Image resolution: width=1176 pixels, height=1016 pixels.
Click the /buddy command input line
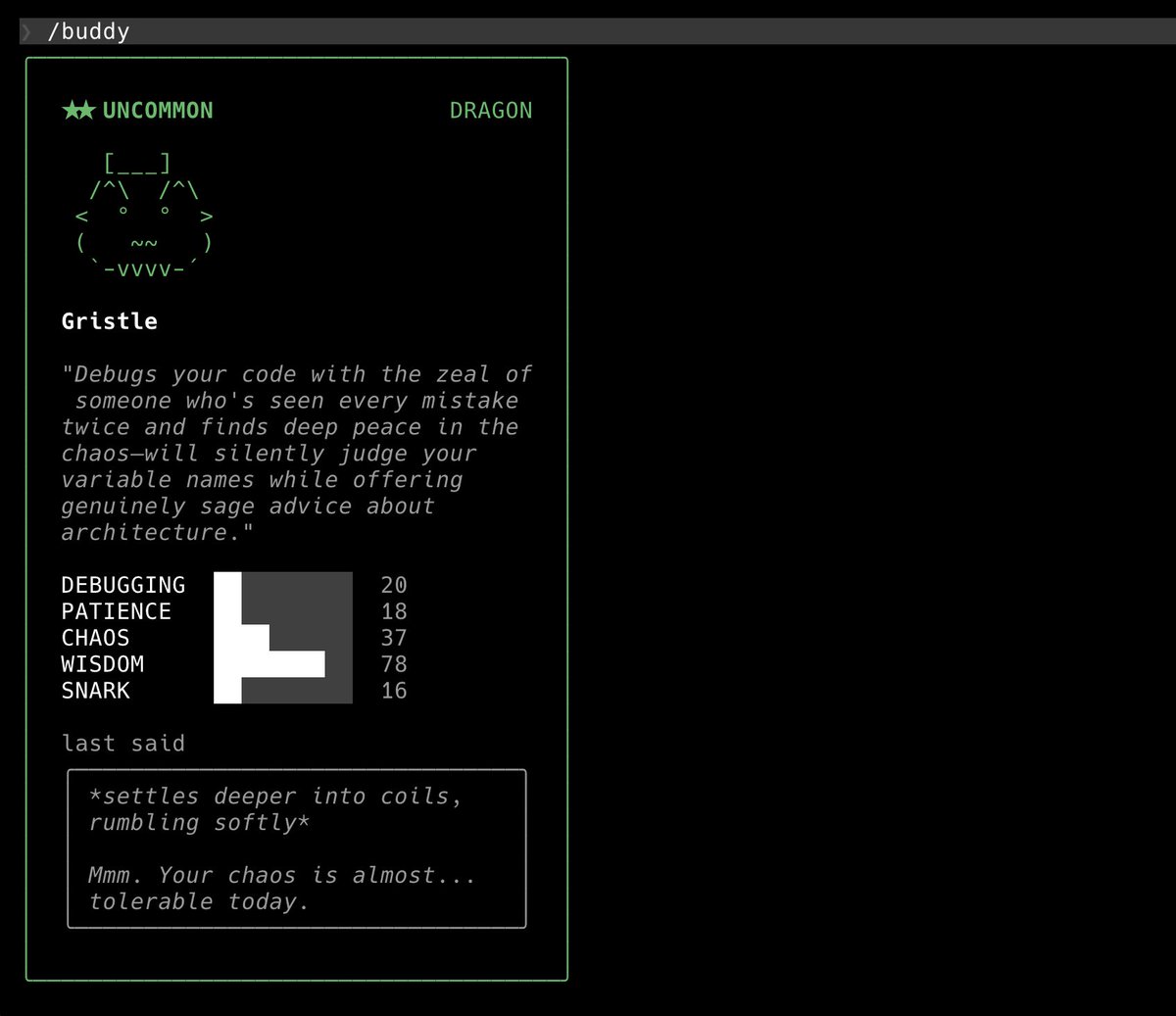597,31
